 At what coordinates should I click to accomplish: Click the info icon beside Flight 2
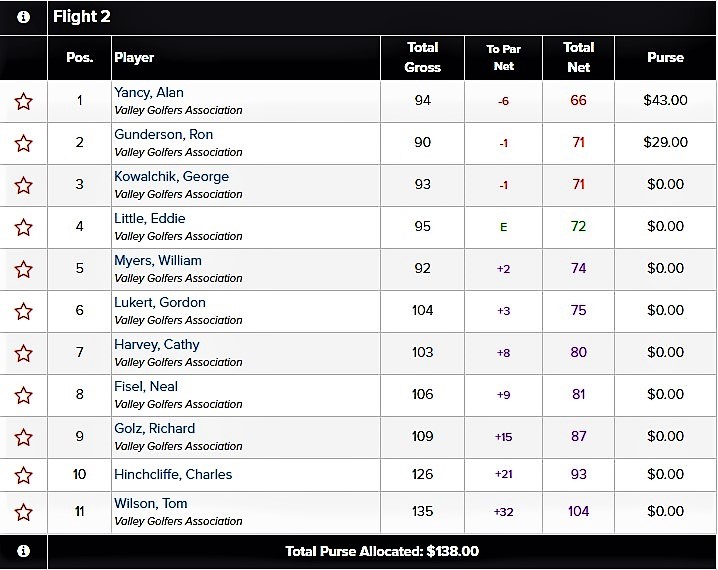[x=23, y=17]
